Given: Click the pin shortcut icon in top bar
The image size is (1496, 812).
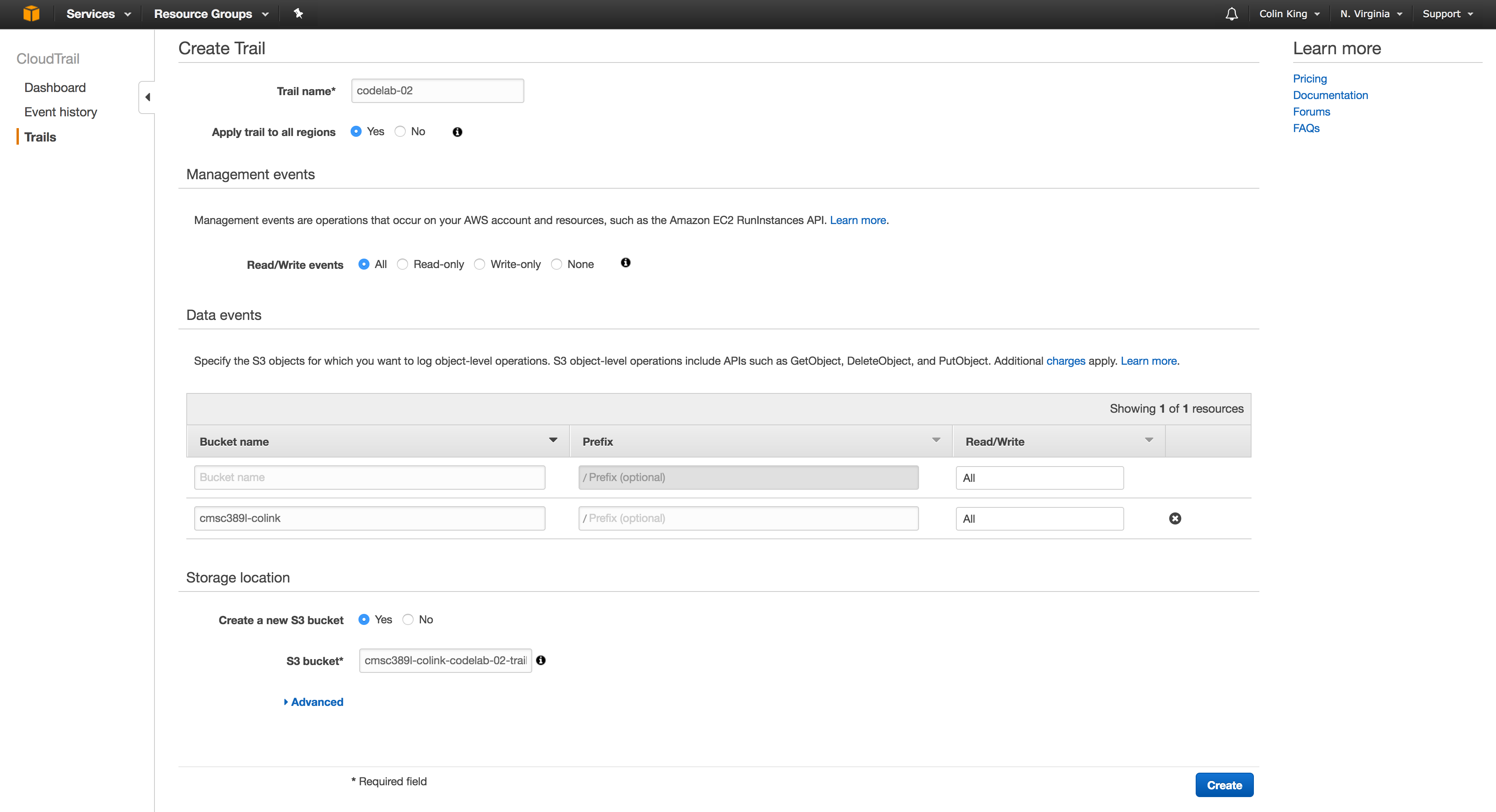Looking at the screenshot, I should point(298,13).
